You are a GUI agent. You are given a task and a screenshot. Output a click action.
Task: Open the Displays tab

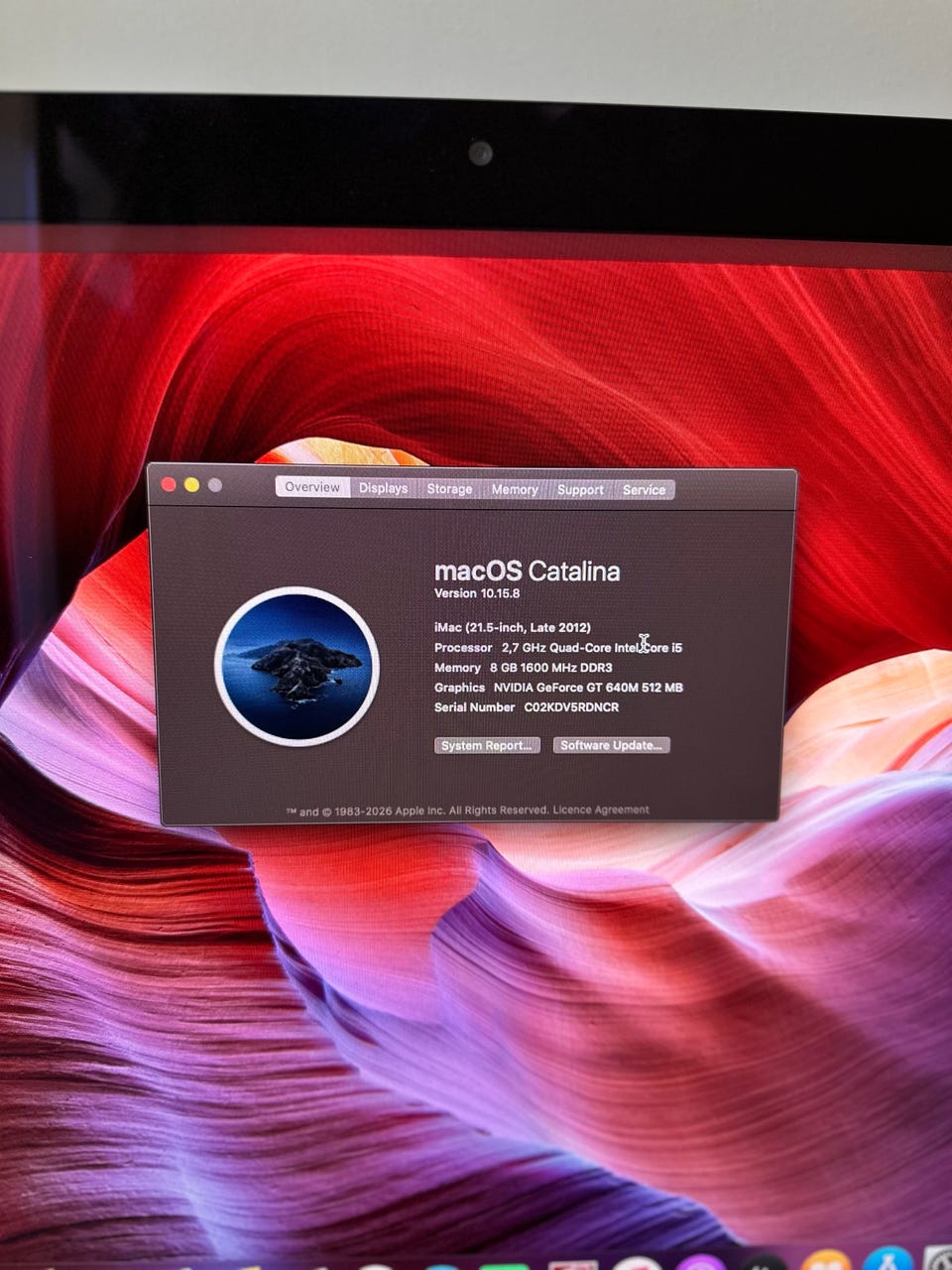[x=383, y=488]
